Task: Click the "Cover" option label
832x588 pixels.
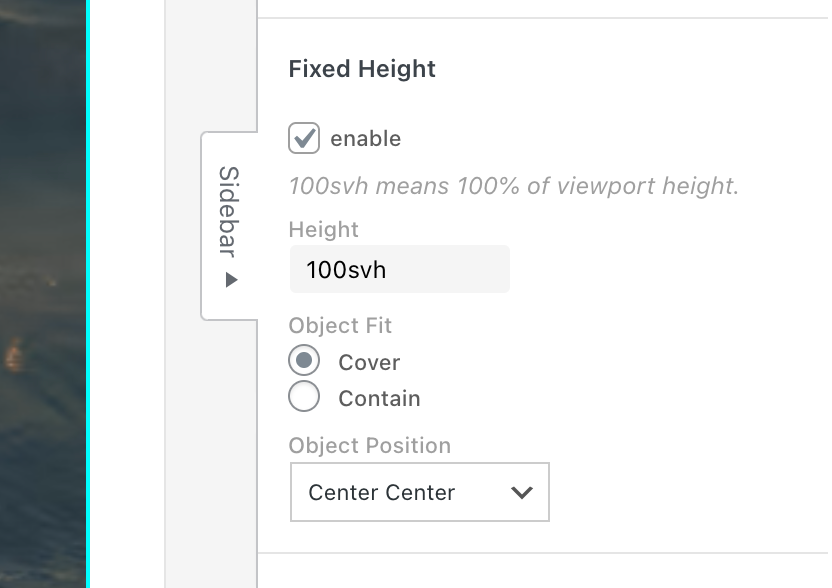Action: (x=369, y=362)
